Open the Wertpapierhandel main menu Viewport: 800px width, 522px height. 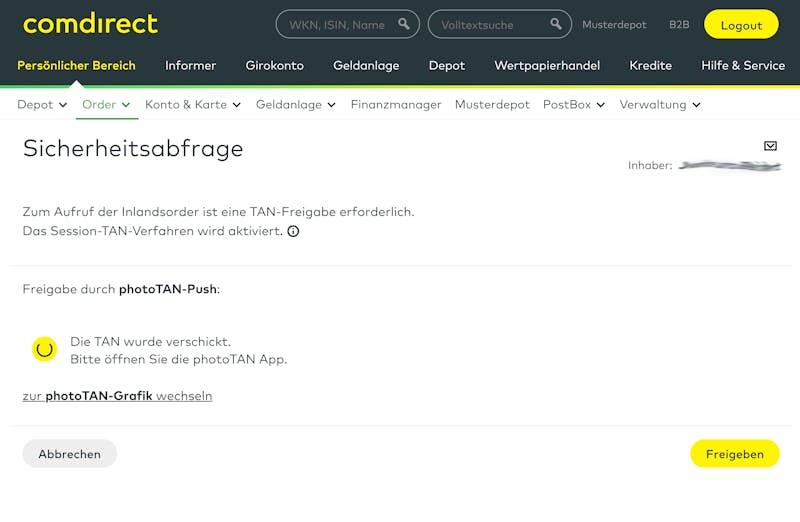(547, 65)
